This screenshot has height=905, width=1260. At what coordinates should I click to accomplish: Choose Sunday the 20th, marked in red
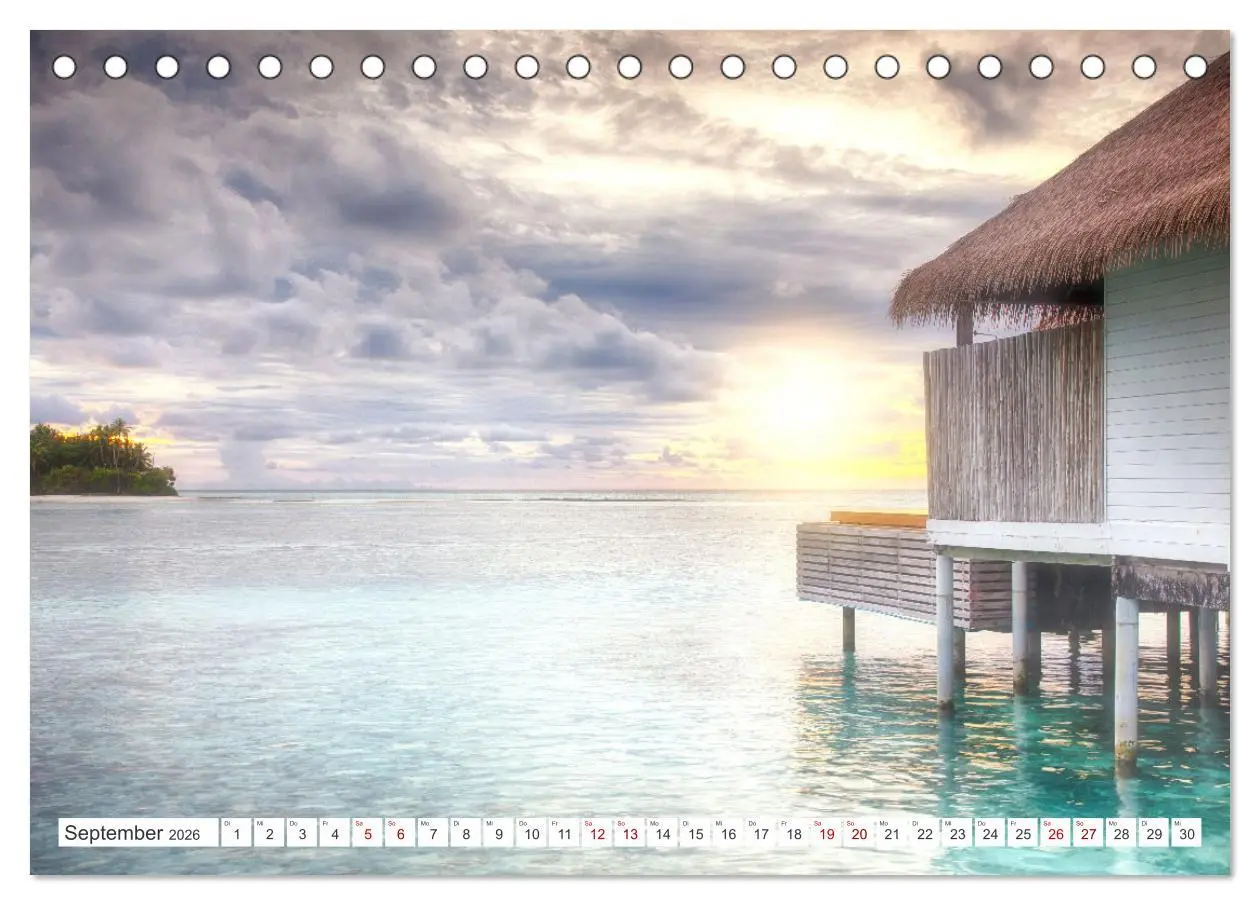[859, 832]
